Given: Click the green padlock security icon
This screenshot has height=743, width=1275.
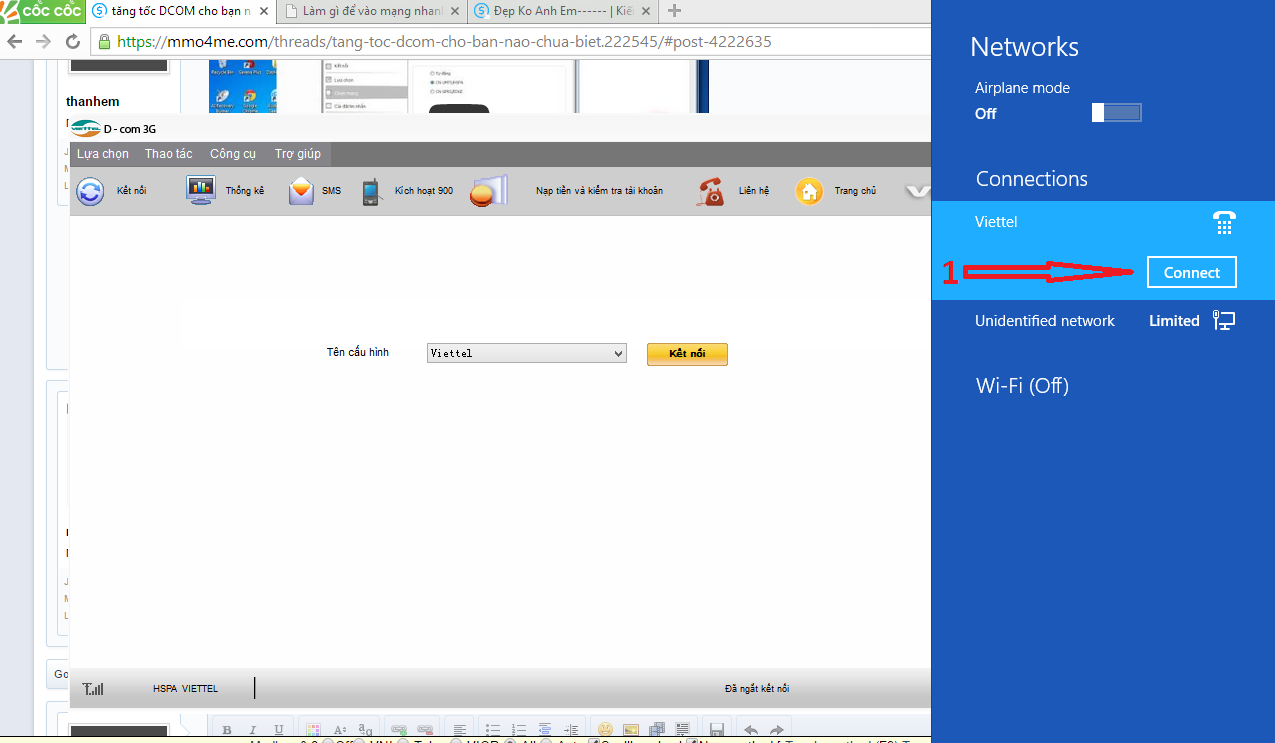Looking at the screenshot, I should [x=104, y=42].
